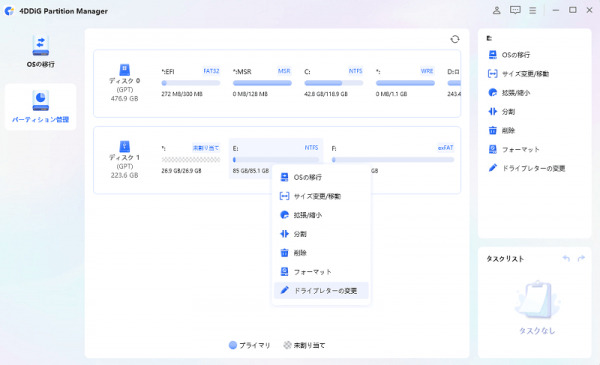Select the partially visible D: partition
The image size is (600, 365).
pyautogui.click(x=453, y=82)
